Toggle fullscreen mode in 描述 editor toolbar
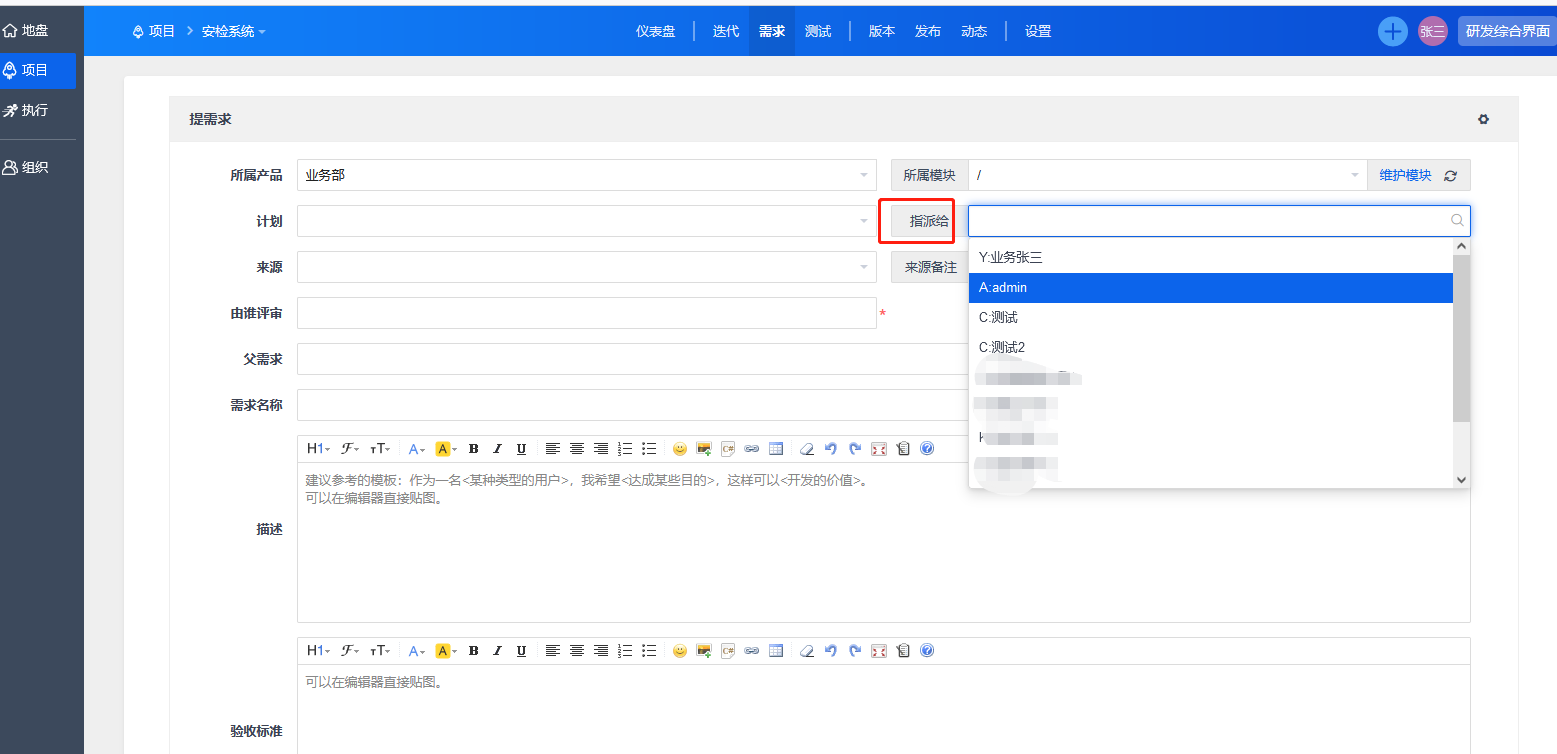The image size is (1557, 754). pyautogui.click(x=879, y=449)
